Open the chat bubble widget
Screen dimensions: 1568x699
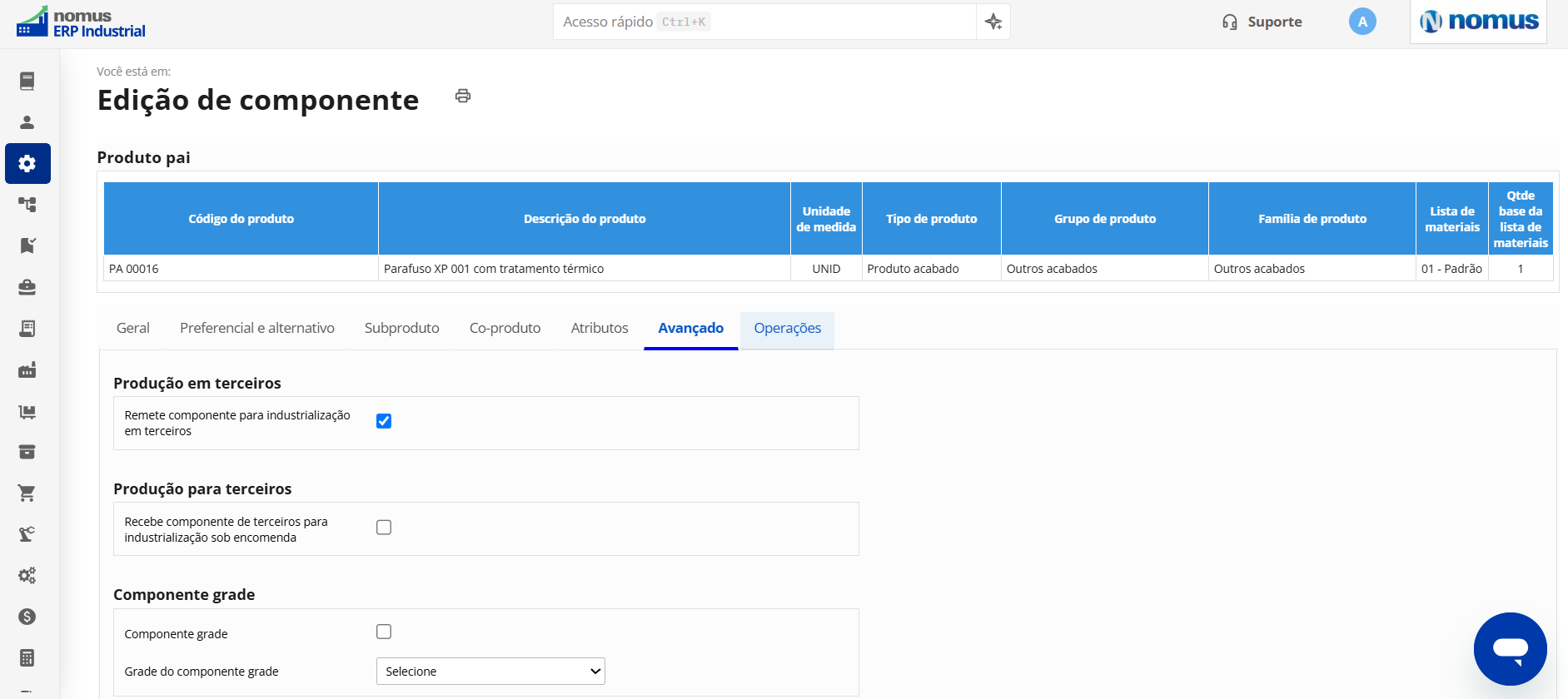[x=1510, y=649]
